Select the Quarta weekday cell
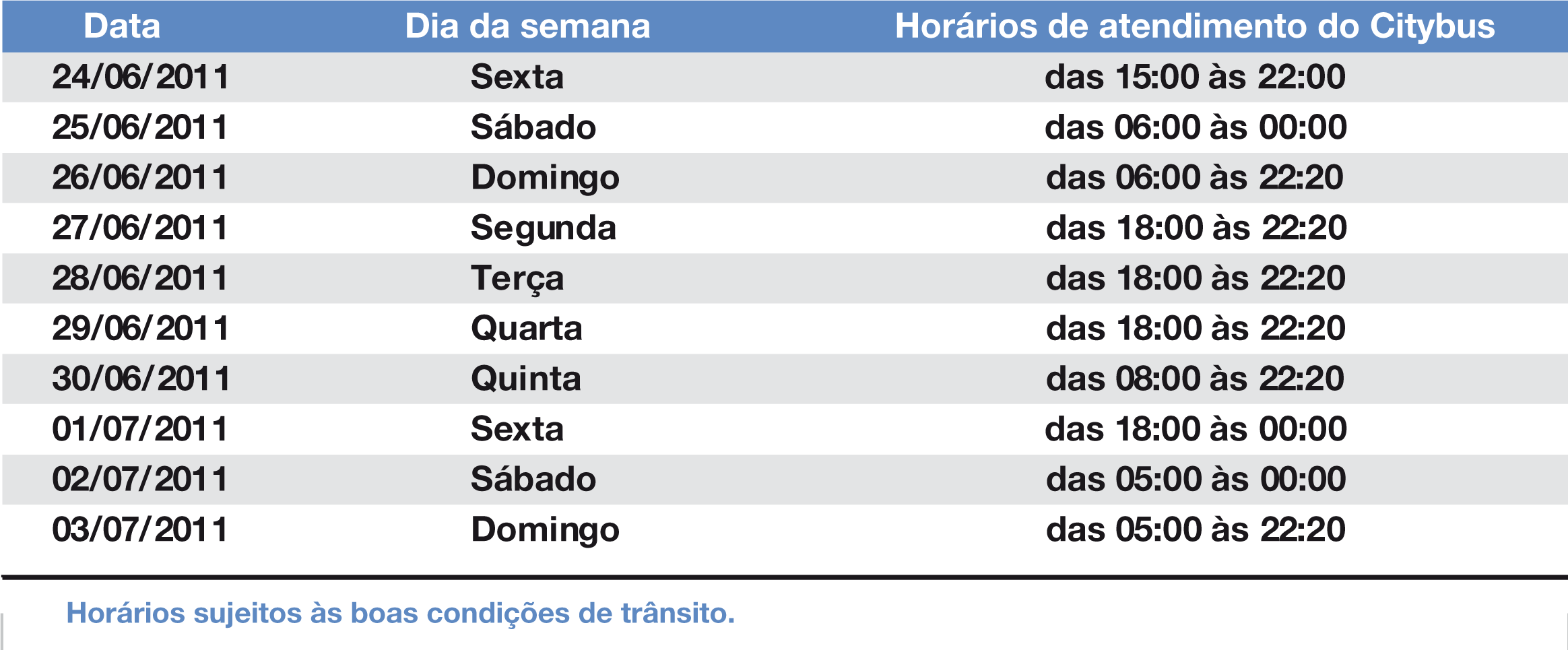Screen dimensions: 1568x650 527,329
